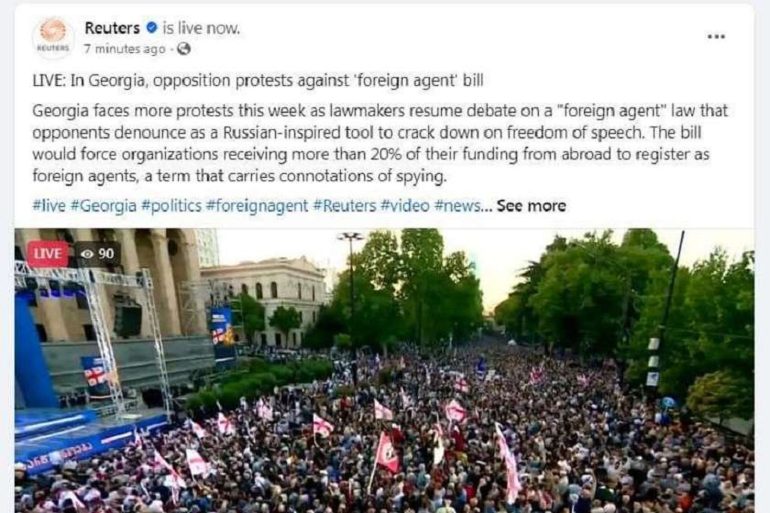Viewport: 770px width, 513px height.
Task: Open the Reuters profile picture
Action: [53, 37]
